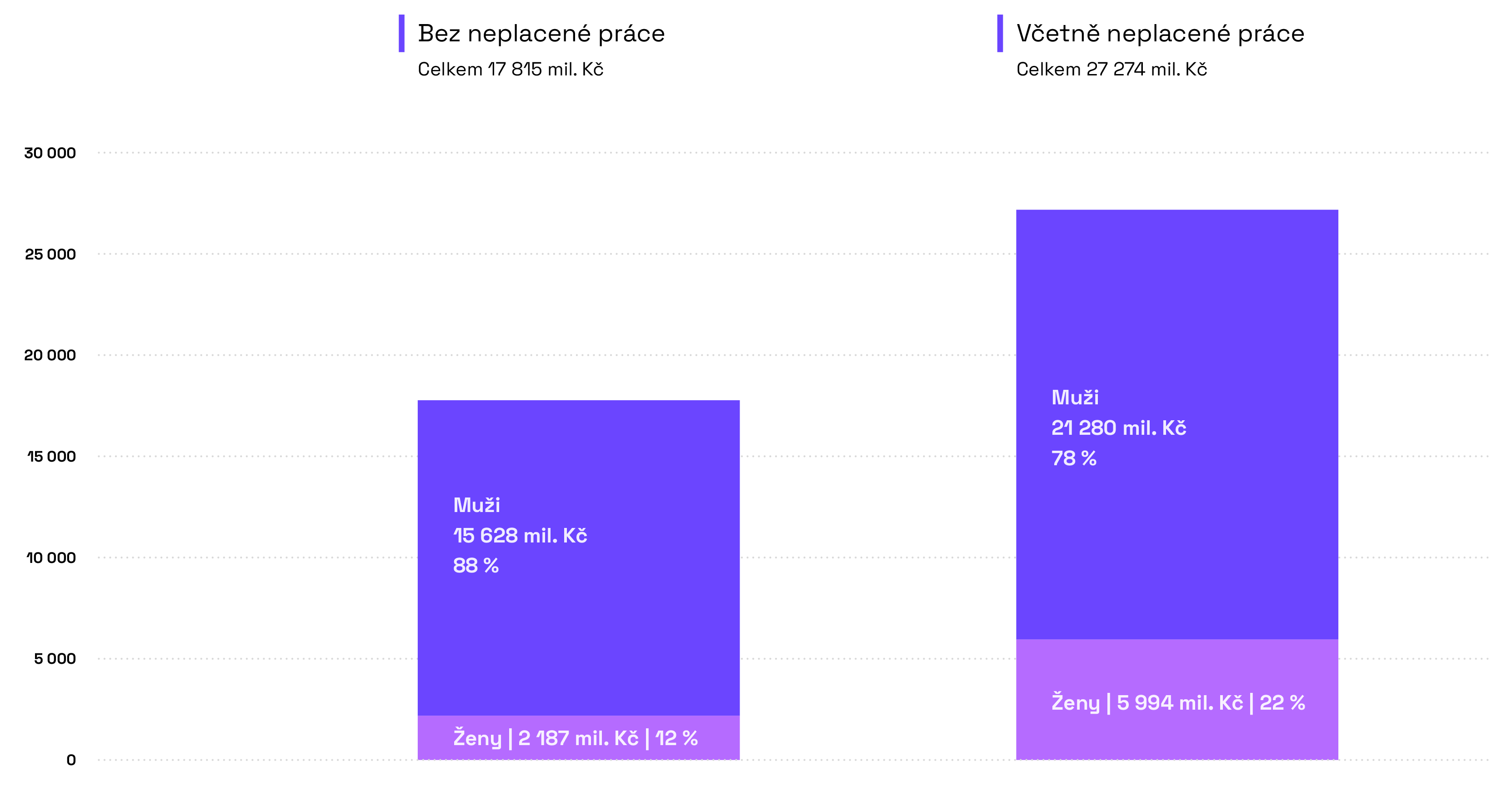Select the "Celkem 27 274 mil. Kč" subtitle
Viewport: 1512px width, 796px height.
click(x=1111, y=69)
